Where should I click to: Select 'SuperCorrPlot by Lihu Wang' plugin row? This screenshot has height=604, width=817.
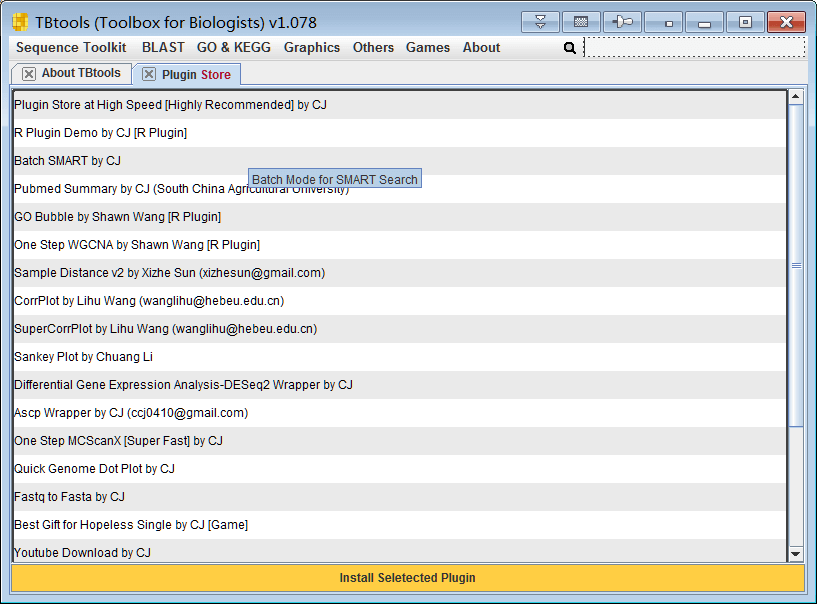click(400, 329)
